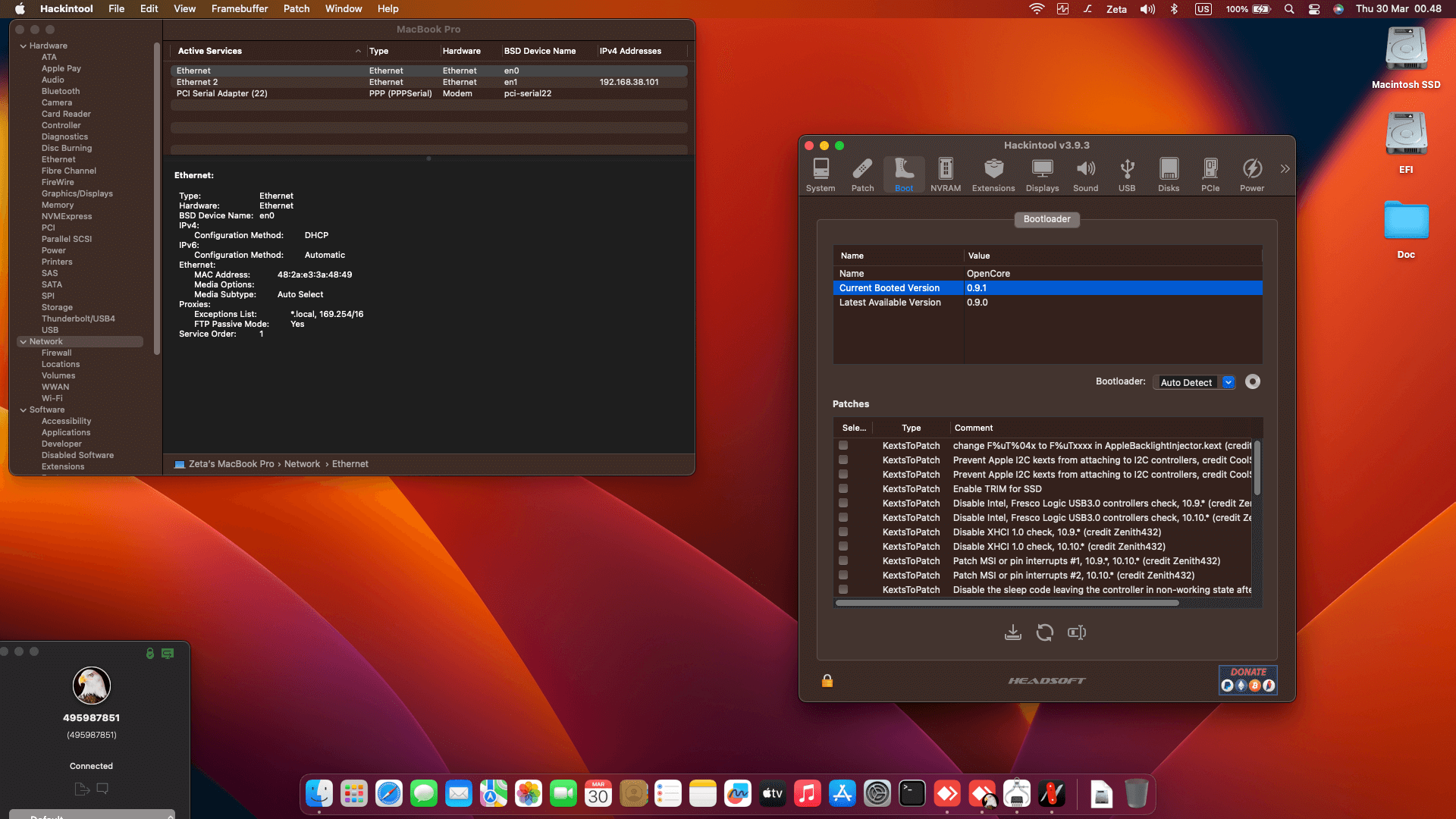Check the 'Disable XHCI 1.0 check, 10.10' patch

point(844,547)
